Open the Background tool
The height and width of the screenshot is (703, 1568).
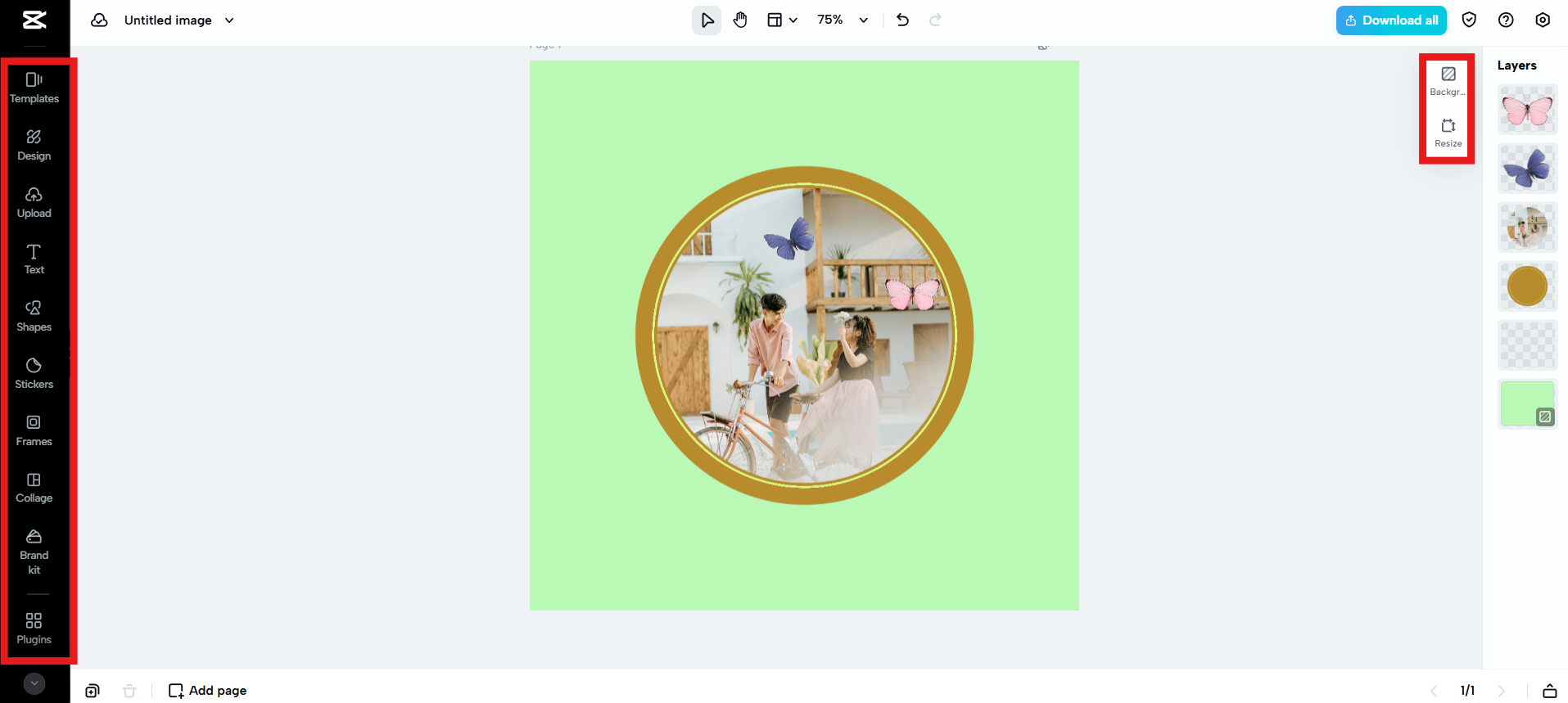1448,81
